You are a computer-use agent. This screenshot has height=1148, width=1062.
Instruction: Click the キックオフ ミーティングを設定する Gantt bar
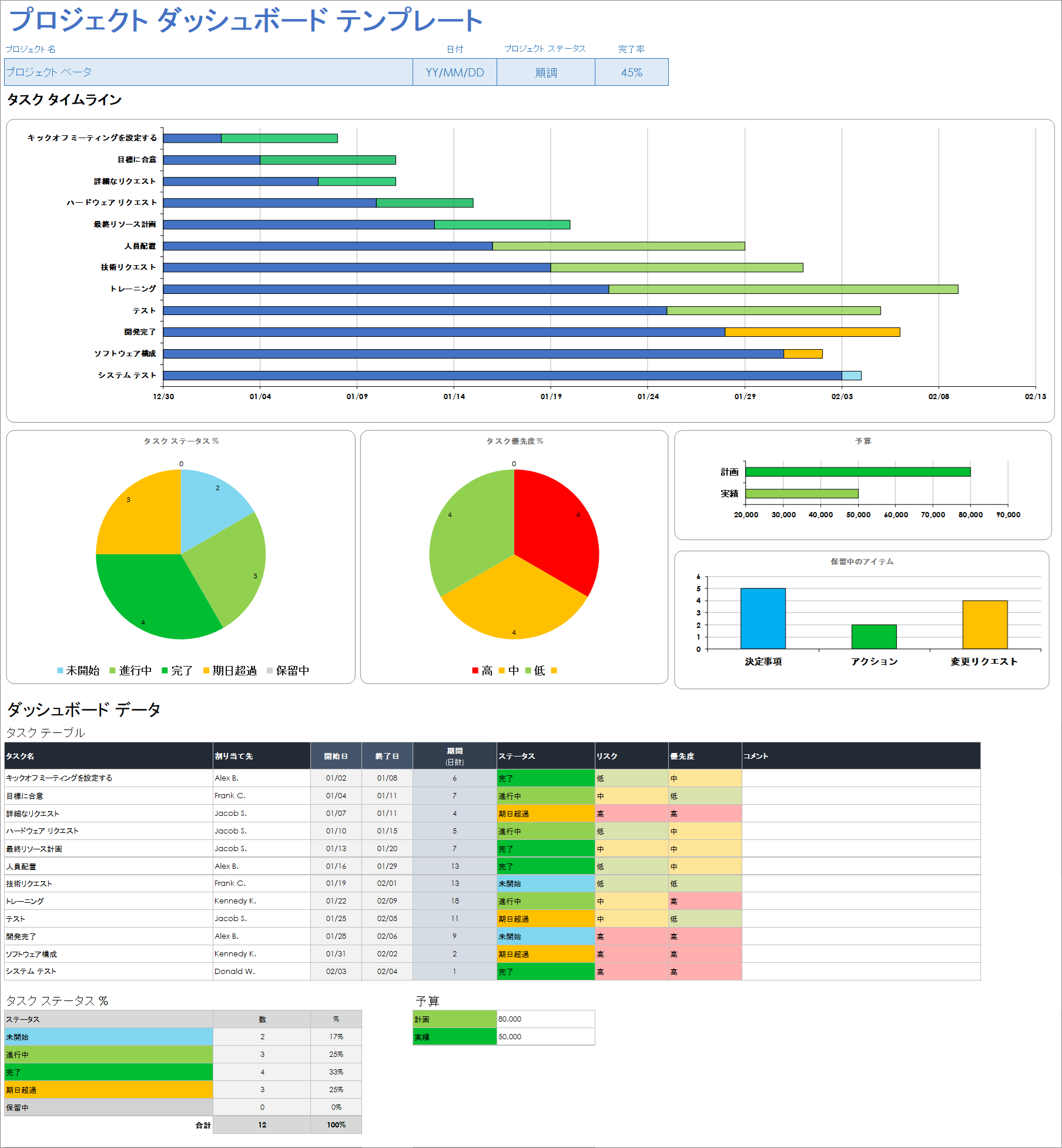[250, 138]
